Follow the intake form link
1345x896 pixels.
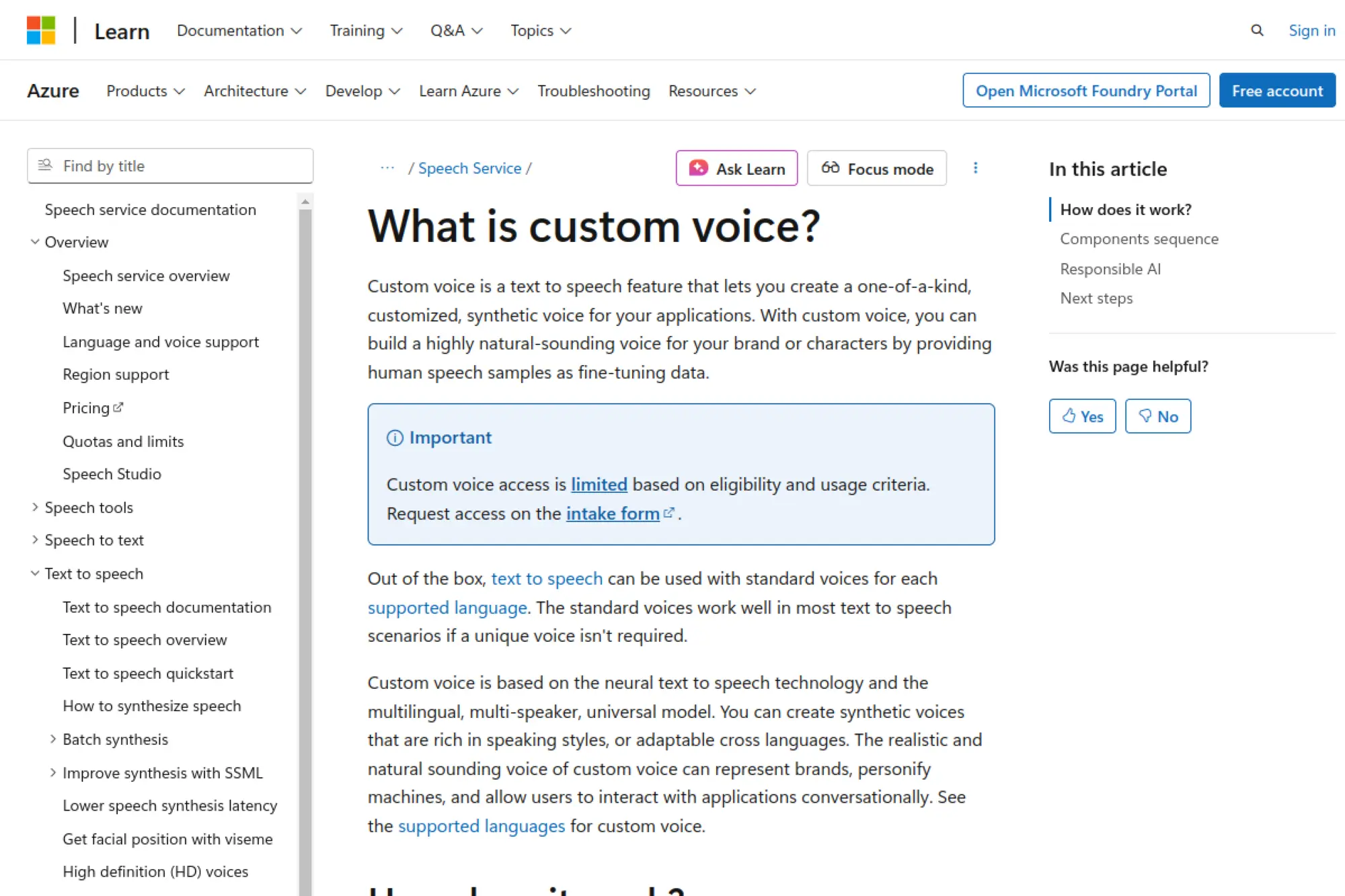point(613,513)
